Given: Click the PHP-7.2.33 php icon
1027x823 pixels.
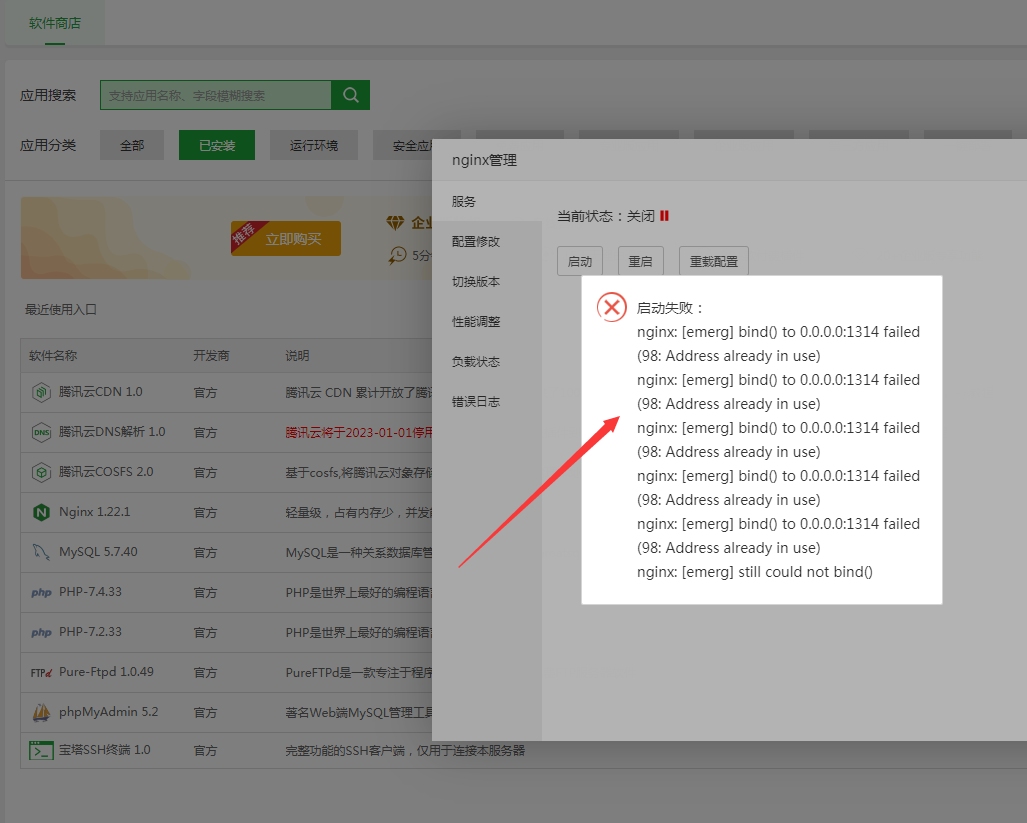Looking at the screenshot, I should 41,632.
